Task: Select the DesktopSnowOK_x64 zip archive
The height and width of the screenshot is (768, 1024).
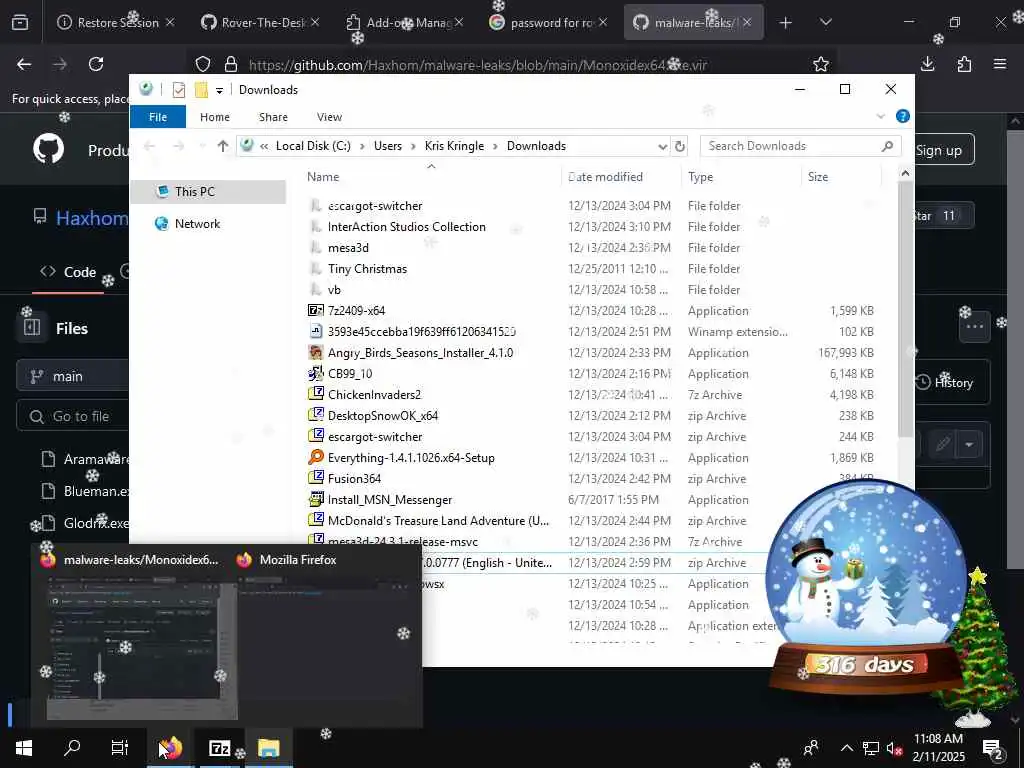Action: pyautogui.click(x=383, y=416)
